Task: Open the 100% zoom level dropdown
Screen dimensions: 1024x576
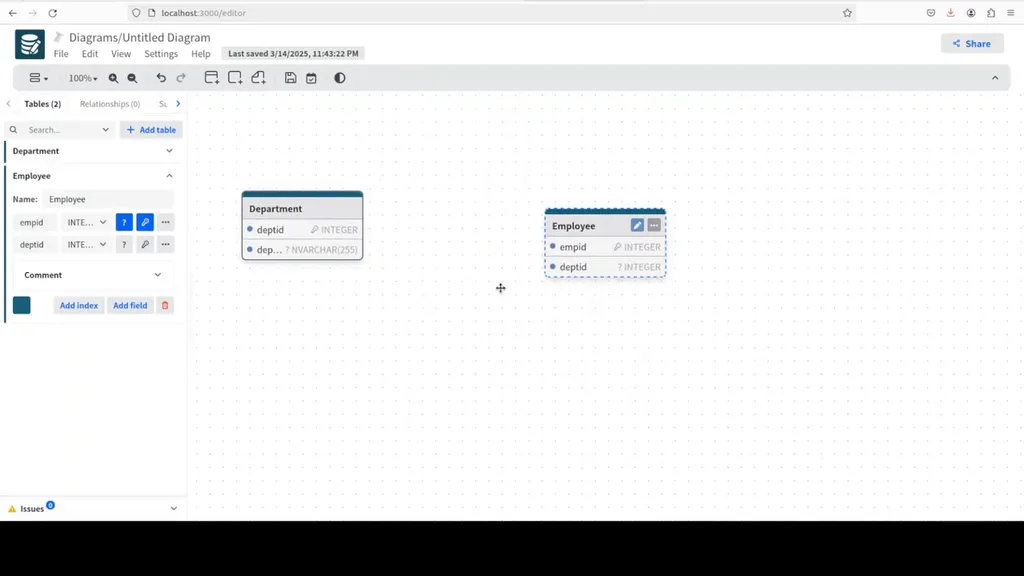Action: [x=83, y=78]
